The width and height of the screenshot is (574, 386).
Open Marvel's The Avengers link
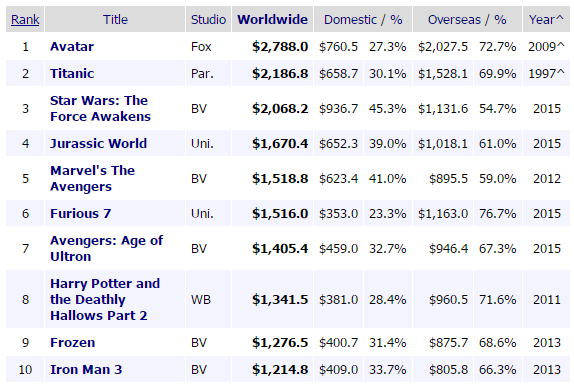click(x=93, y=178)
